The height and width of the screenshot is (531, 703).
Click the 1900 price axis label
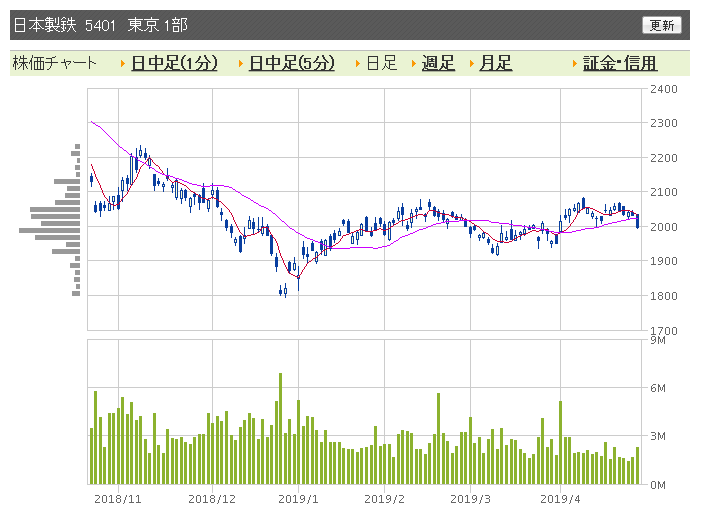tap(664, 261)
